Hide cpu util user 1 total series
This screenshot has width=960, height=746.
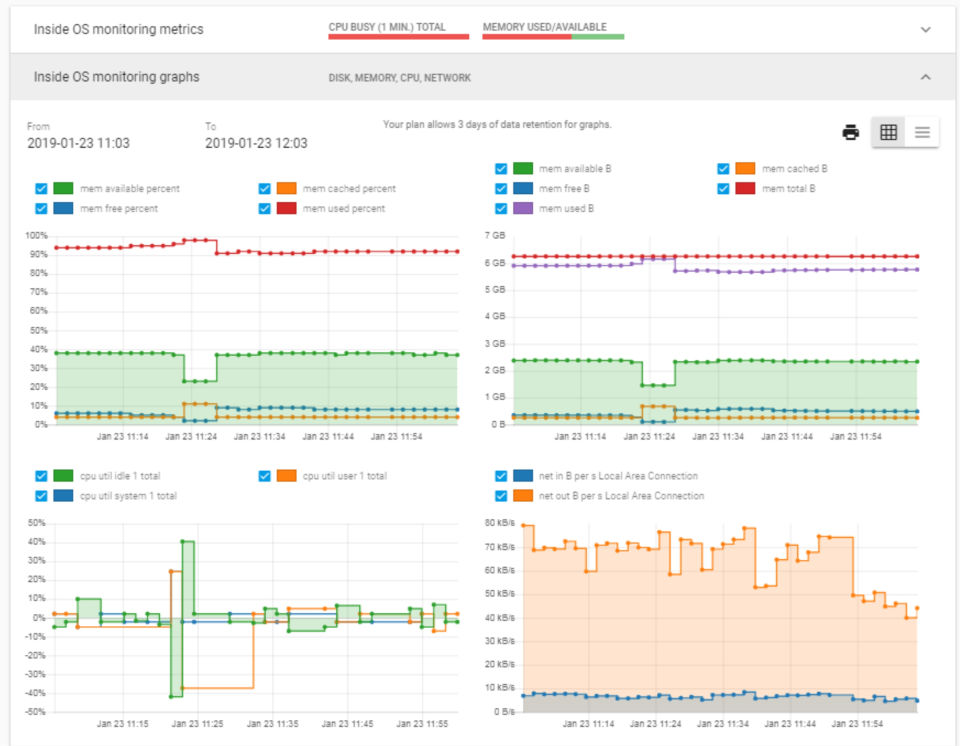pyautogui.click(x=264, y=476)
